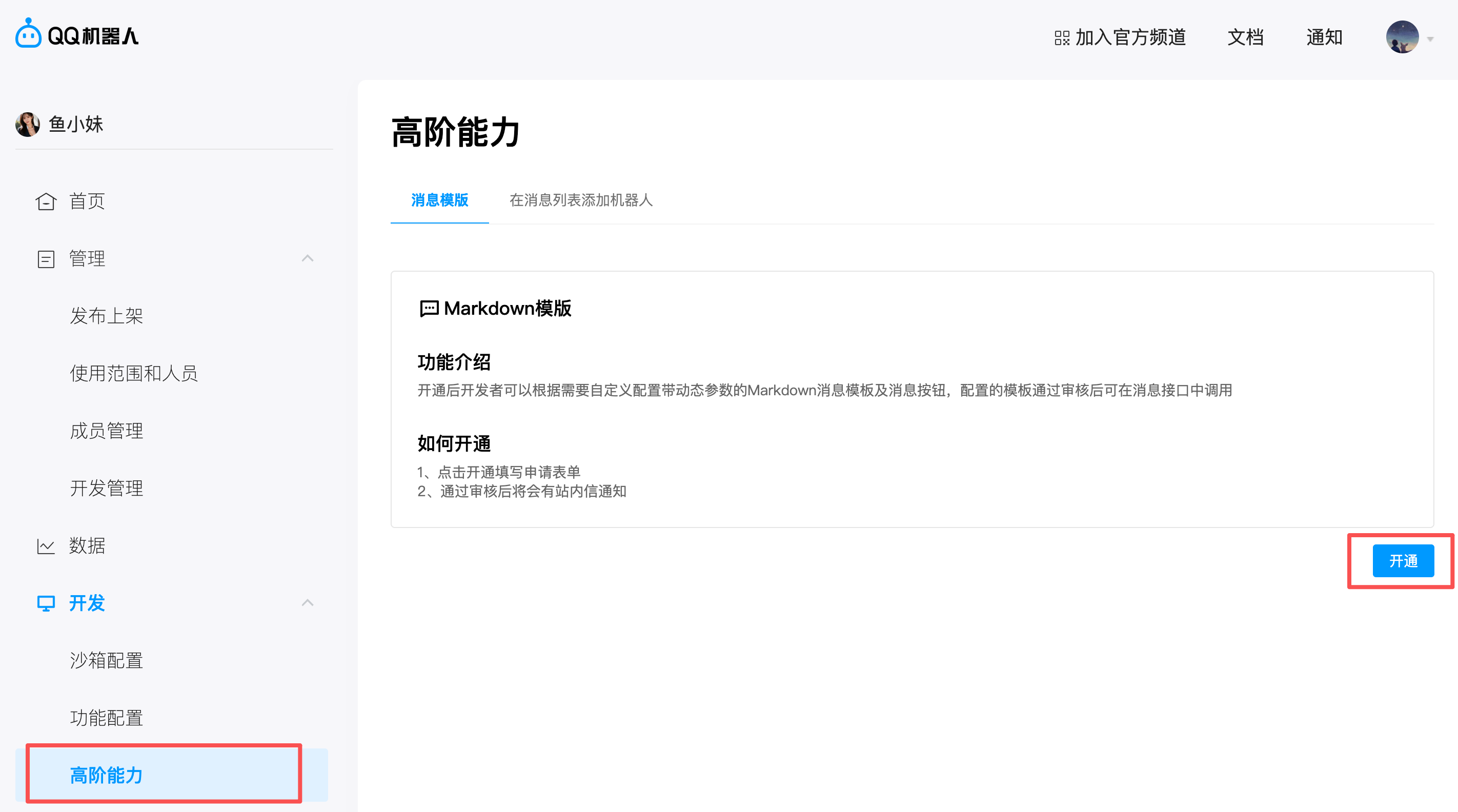Click the QR code icon beside 加入官方频道

click(x=1062, y=38)
